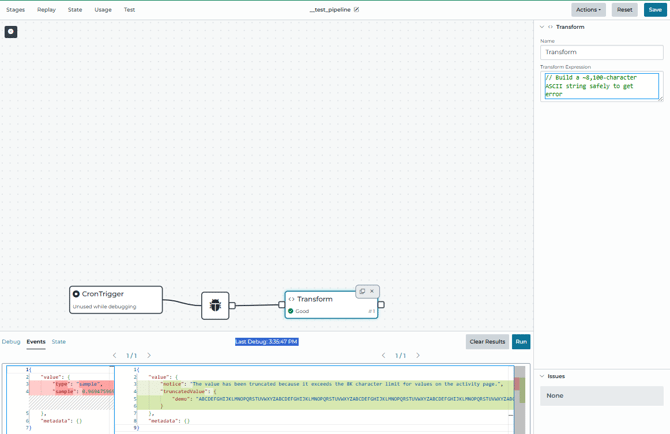This screenshot has width=670, height=434.
Task: Select the CronTrigger node
Action: pyautogui.click(x=116, y=299)
